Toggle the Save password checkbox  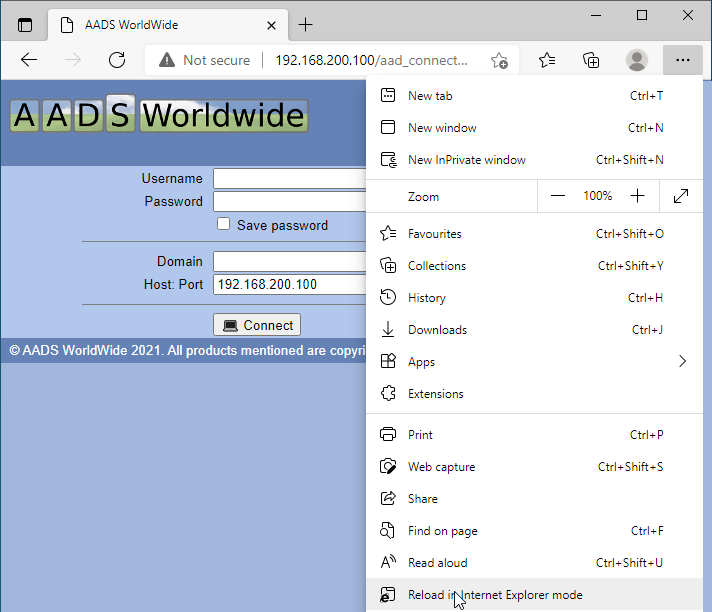coord(224,225)
